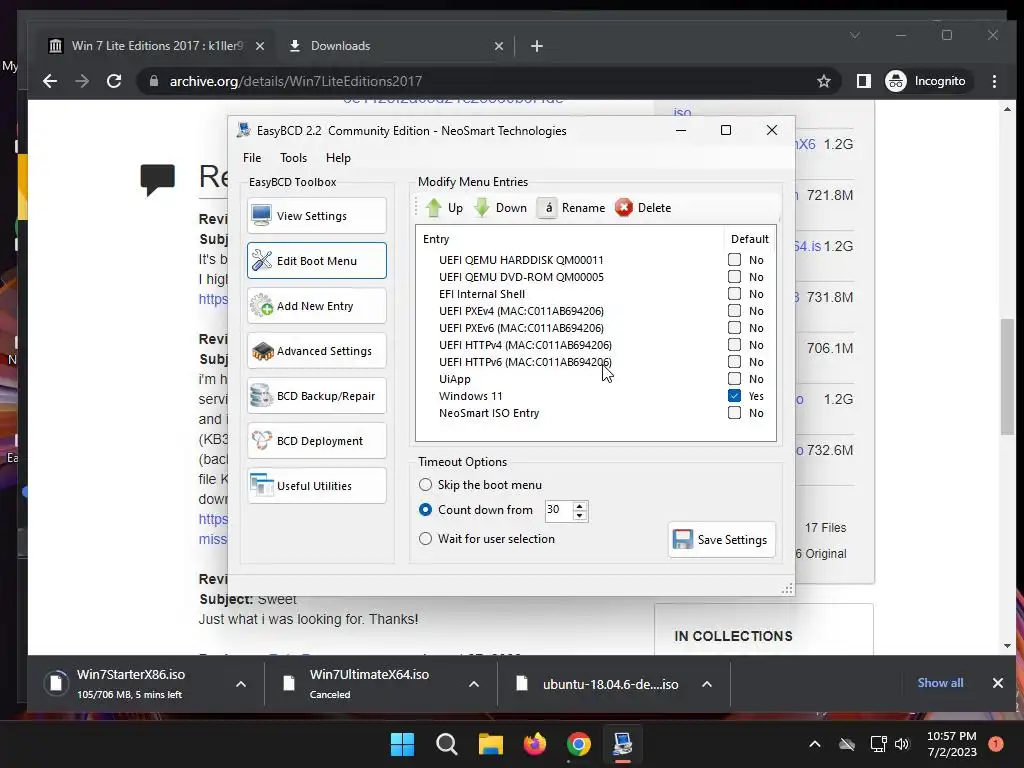Open Add New Entry section
The width and height of the screenshot is (1024, 768).
(x=317, y=306)
